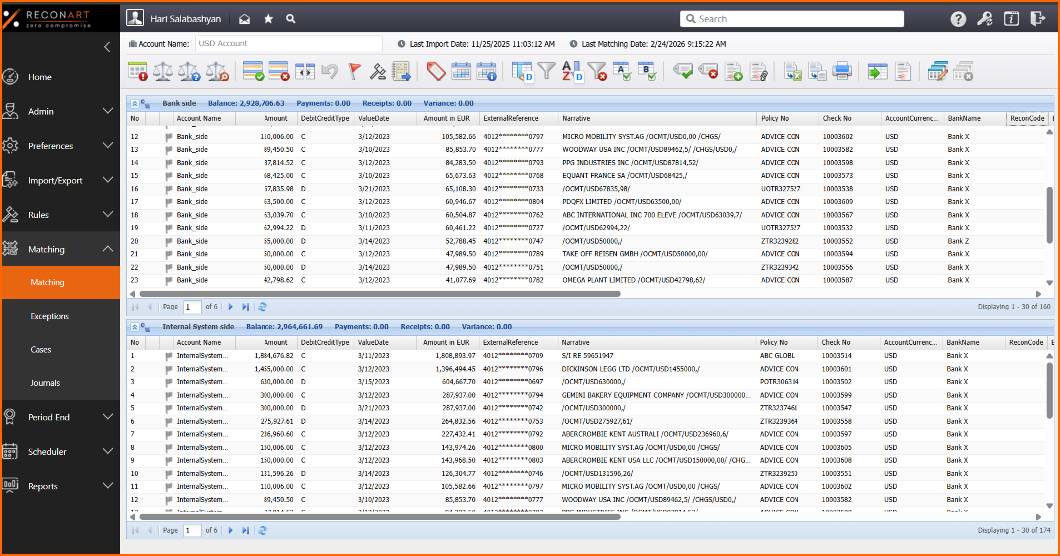This screenshot has height=556, width=1060.
Task: Open the help question mark icon
Action: coord(958,19)
